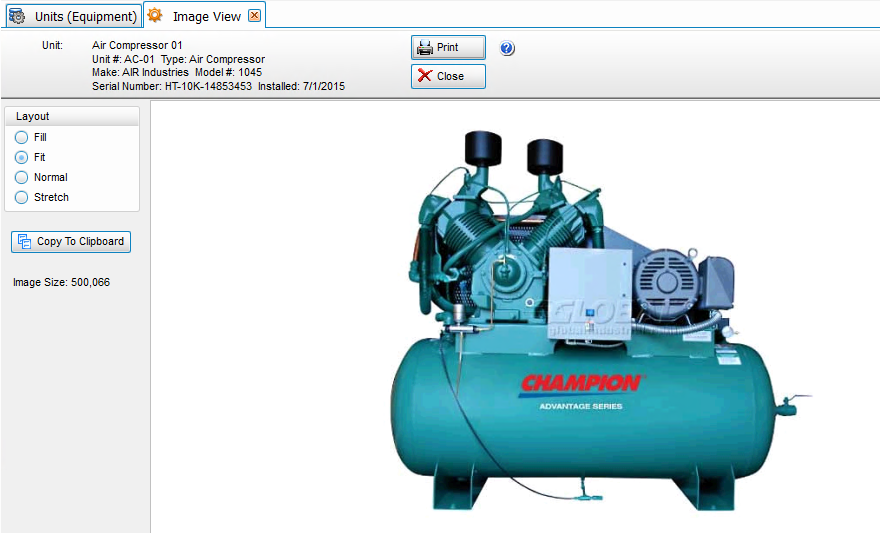Click the serial number HT-10K-14853453 text
Screen dimensions: 880x533
coord(208,86)
